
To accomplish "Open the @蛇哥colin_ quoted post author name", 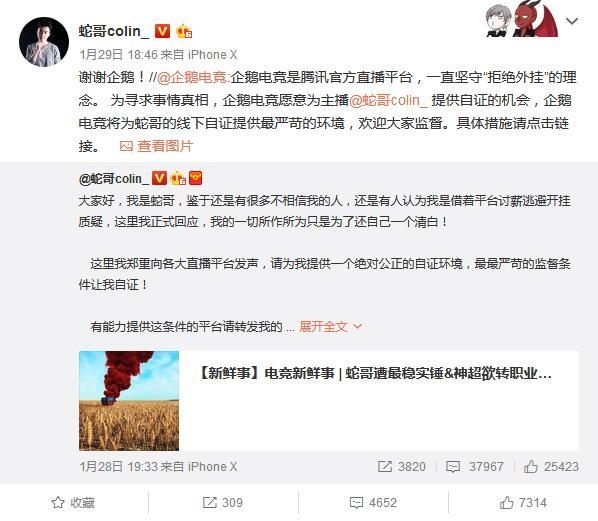I will tap(114, 178).
